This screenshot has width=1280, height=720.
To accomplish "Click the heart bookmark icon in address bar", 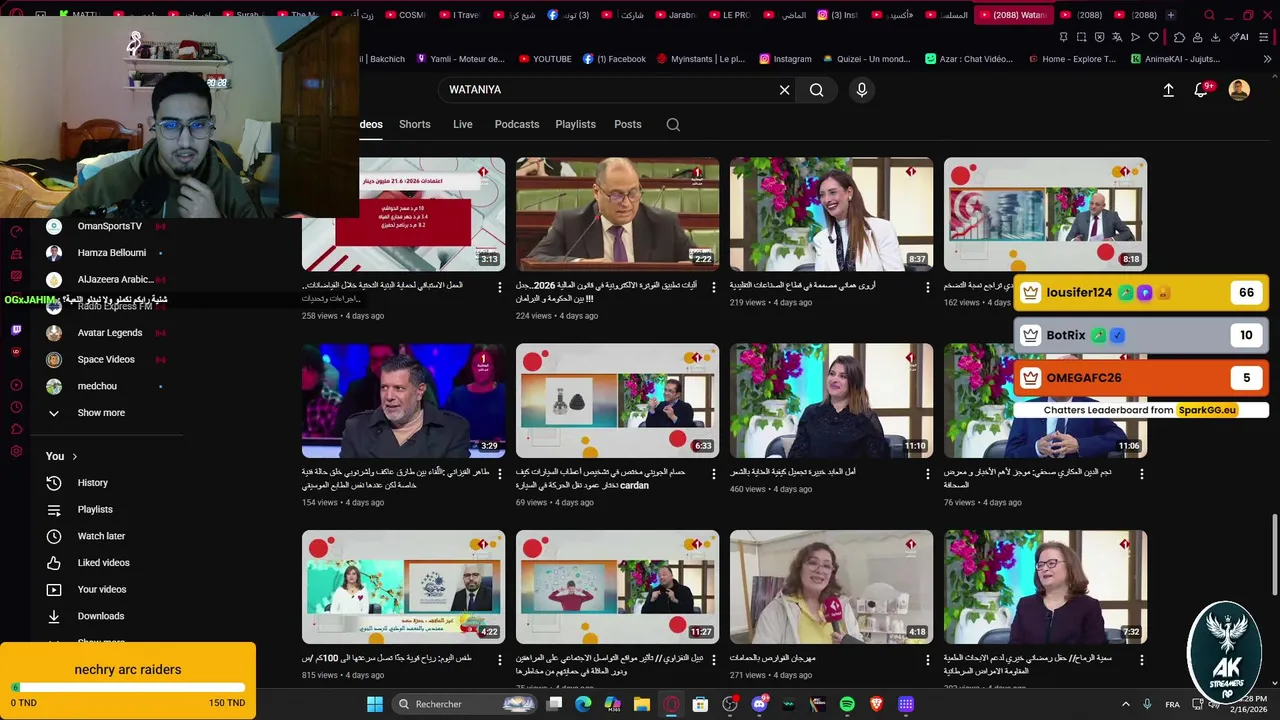I will click(1153, 37).
